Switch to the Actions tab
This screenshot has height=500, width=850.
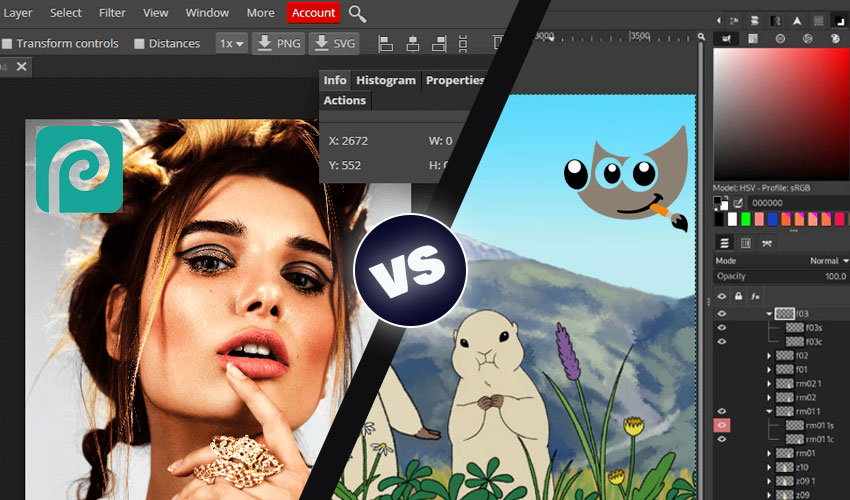tap(344, 100)
